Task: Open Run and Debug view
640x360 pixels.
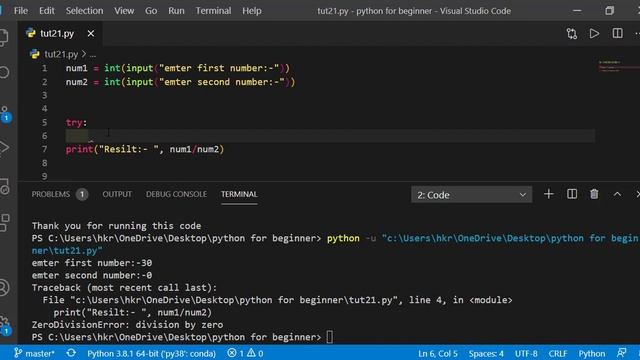Action: pos(4,148)
